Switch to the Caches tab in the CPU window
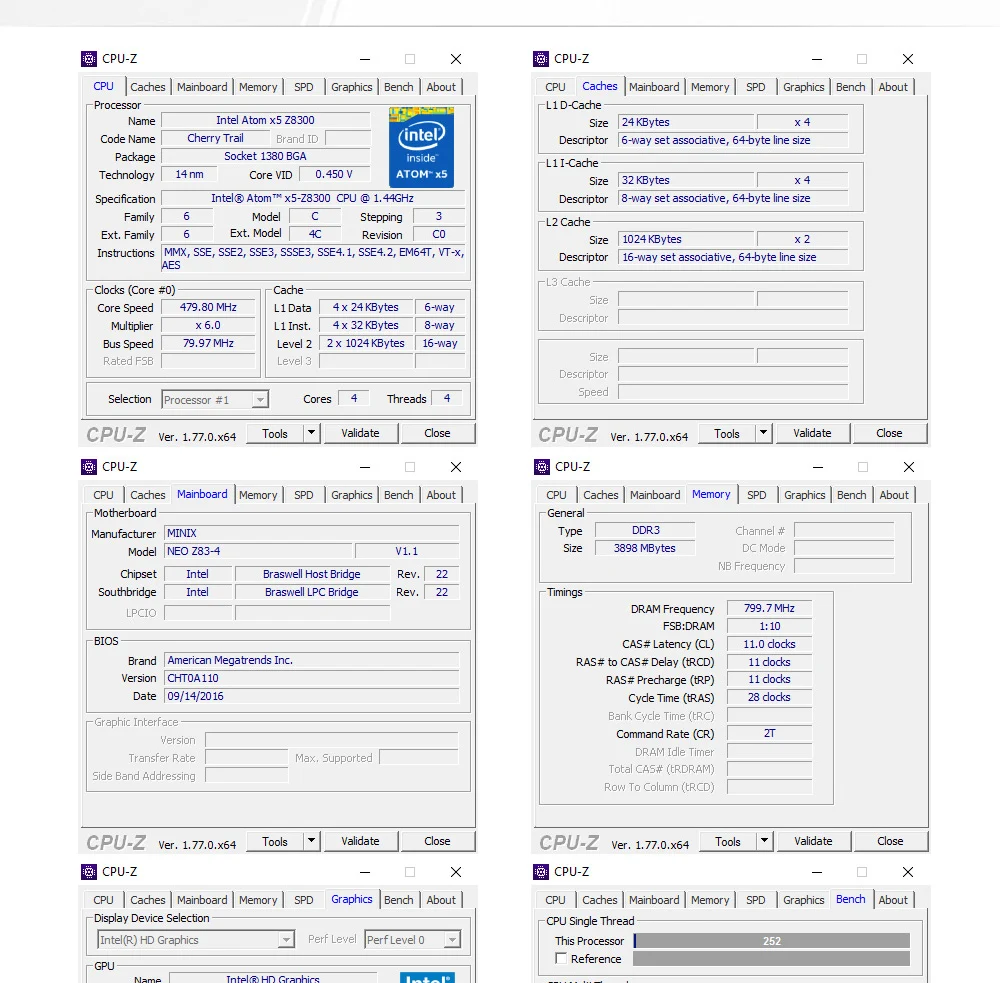The image size is (1000, 983). [147, 87]
